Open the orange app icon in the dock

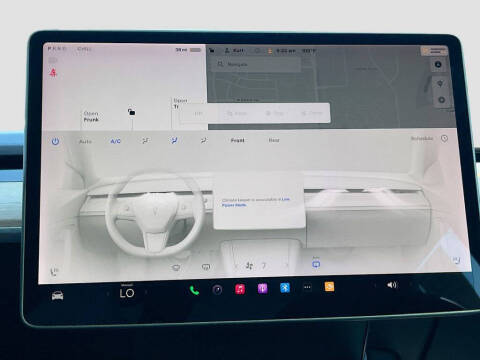point(329,286)
